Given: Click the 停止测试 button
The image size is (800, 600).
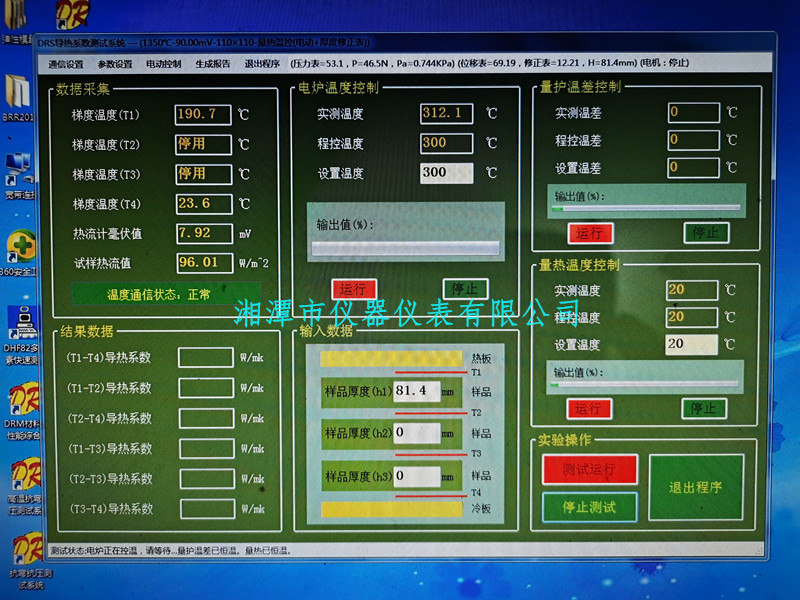Looking at the screenshot, I should click(x=589, y=507).
